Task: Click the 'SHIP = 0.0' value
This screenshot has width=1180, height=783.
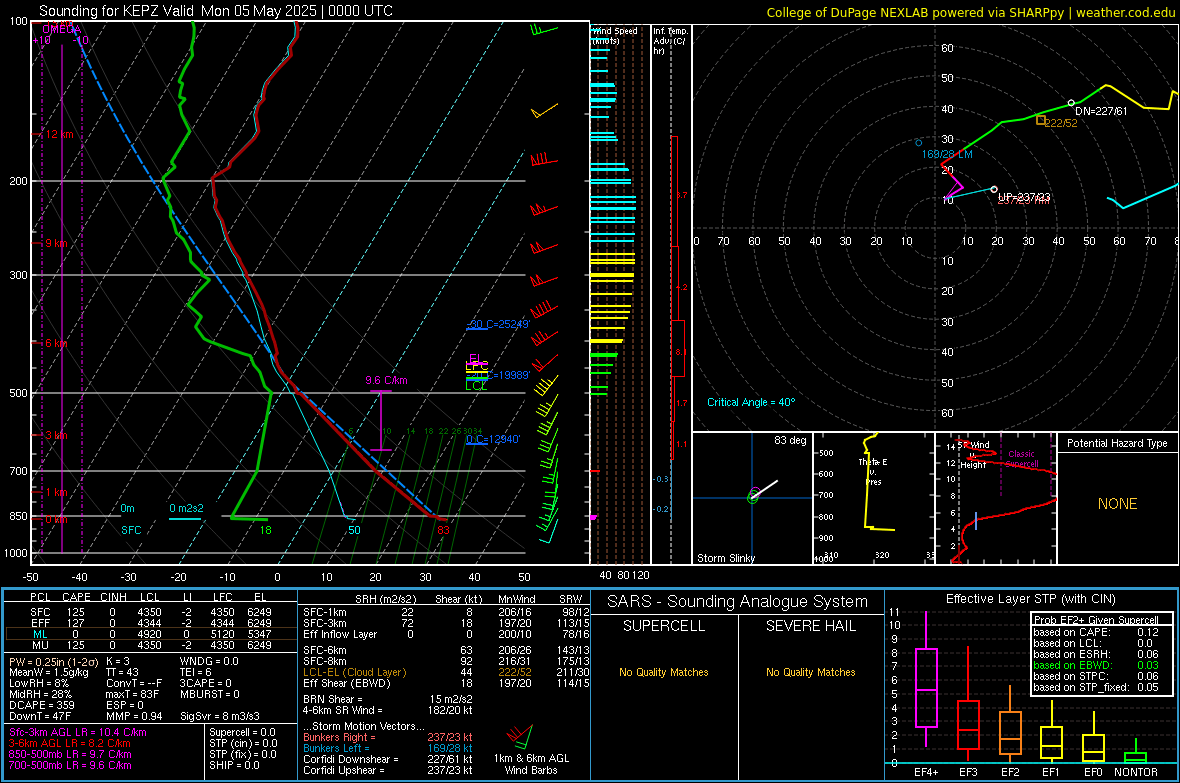Action: [x=234, y=765]
